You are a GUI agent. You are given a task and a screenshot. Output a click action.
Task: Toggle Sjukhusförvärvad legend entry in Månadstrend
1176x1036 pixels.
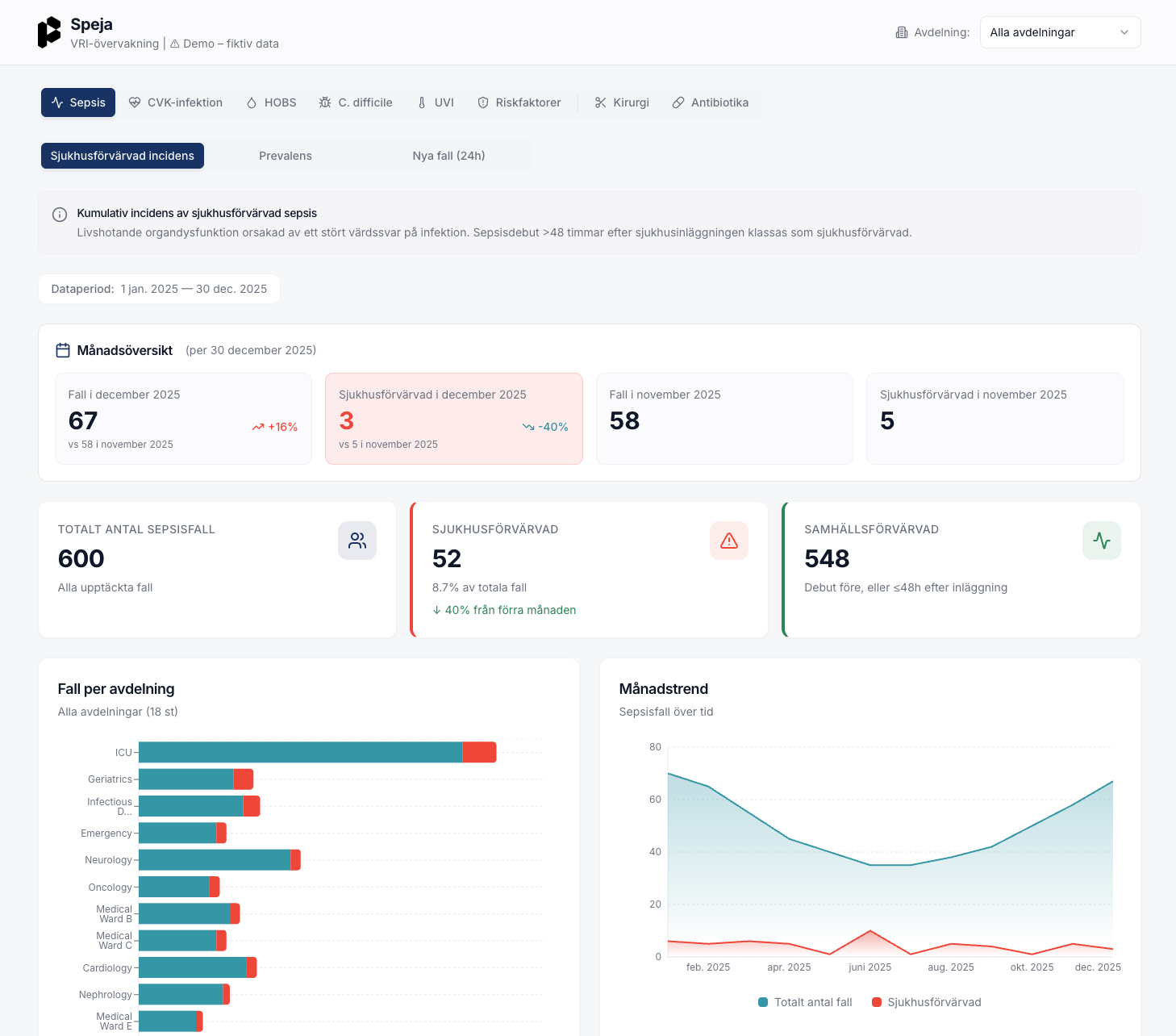pos(927,1002)
